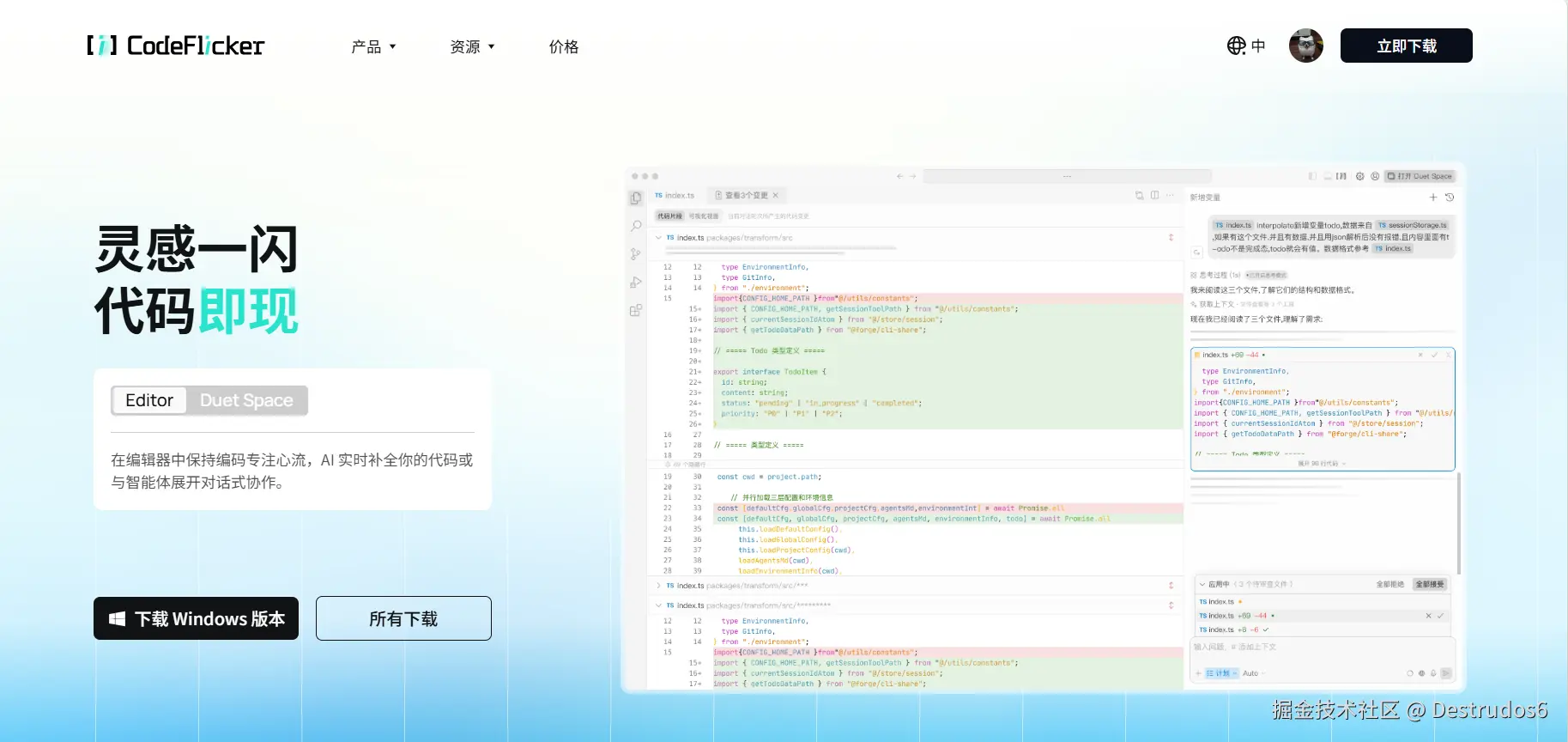Click the 立即下载 button
1568x742 pixels.
click(x=1407, y=46)
